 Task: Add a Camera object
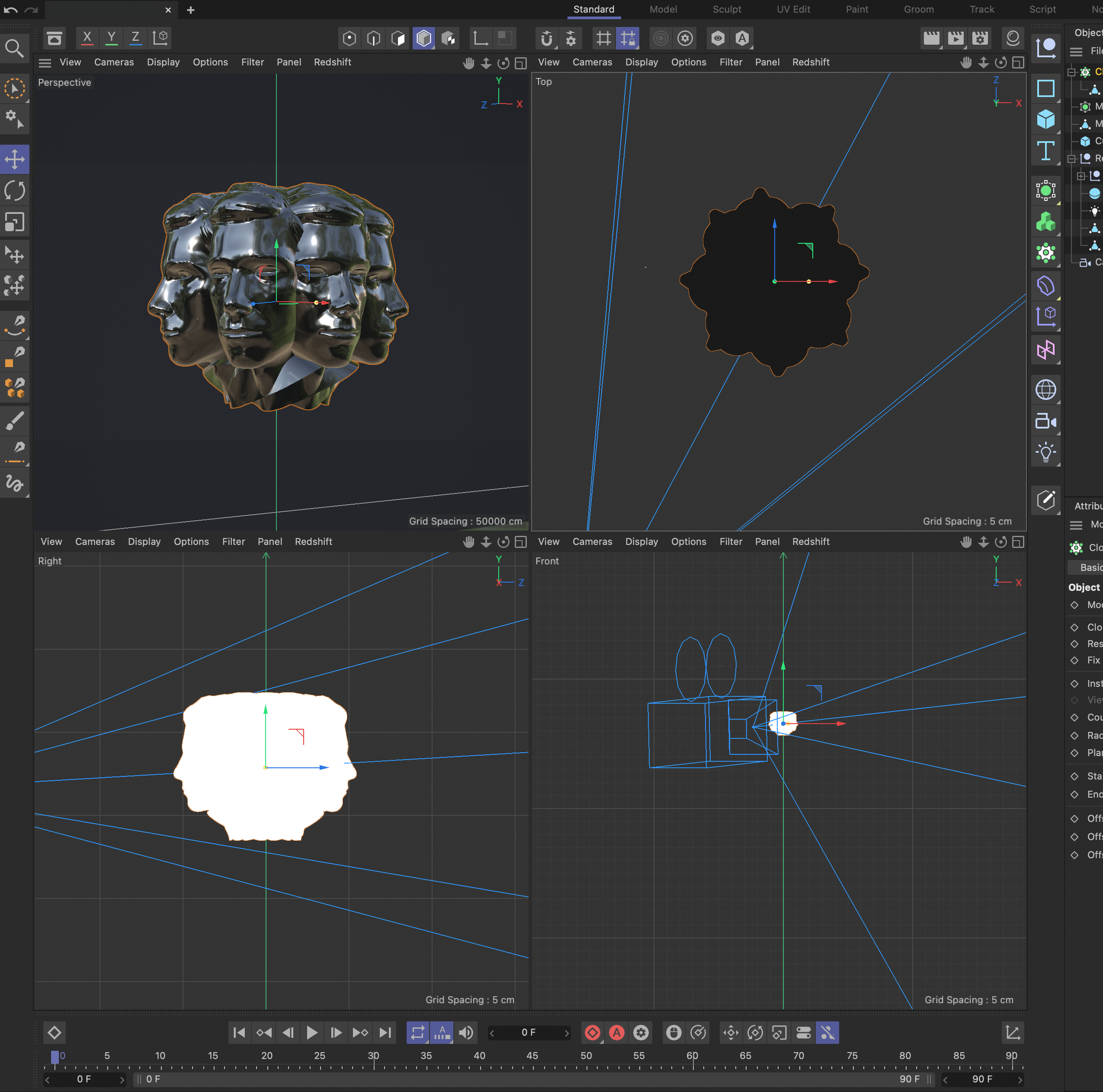coord(1045,422)
